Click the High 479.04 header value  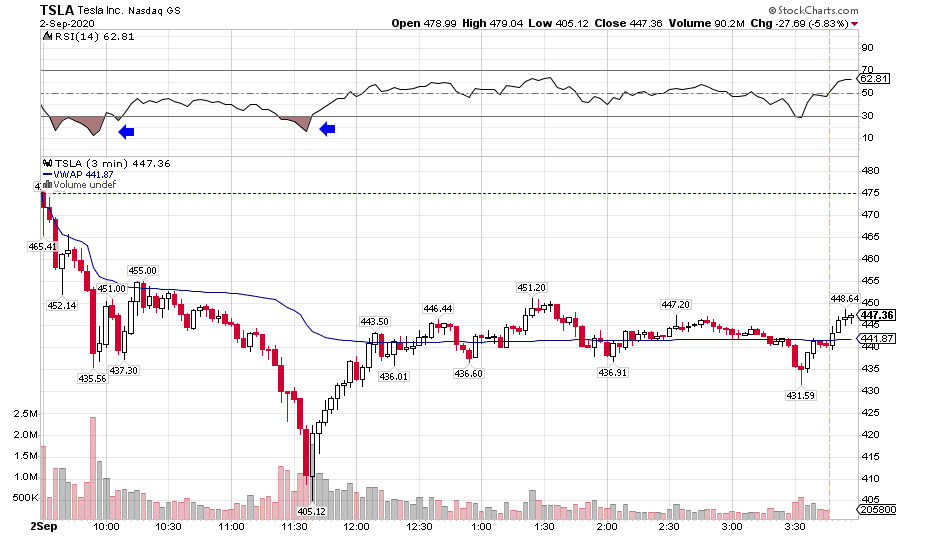(x=492, y=23)
